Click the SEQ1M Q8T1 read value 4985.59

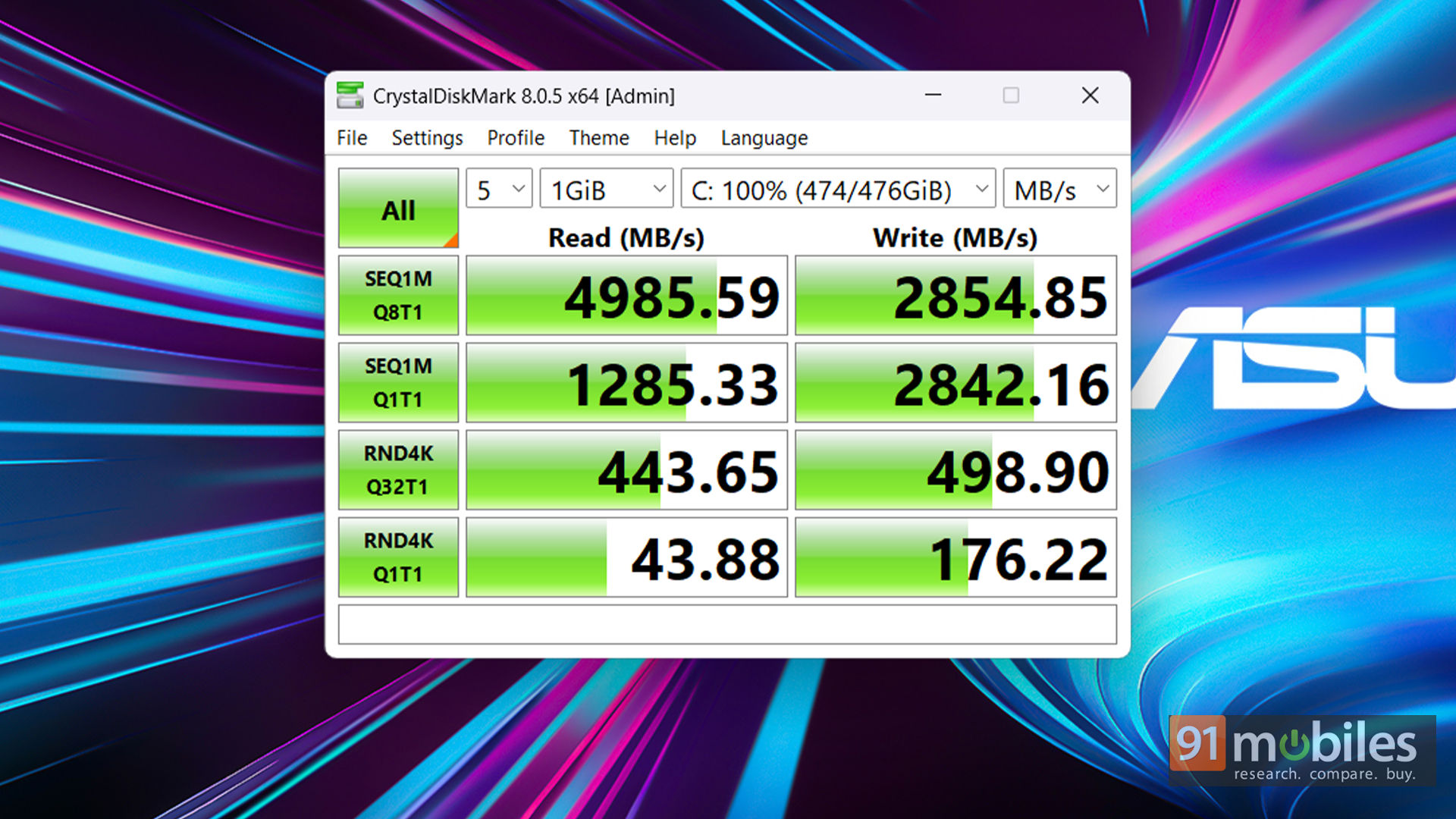(626, 296)
